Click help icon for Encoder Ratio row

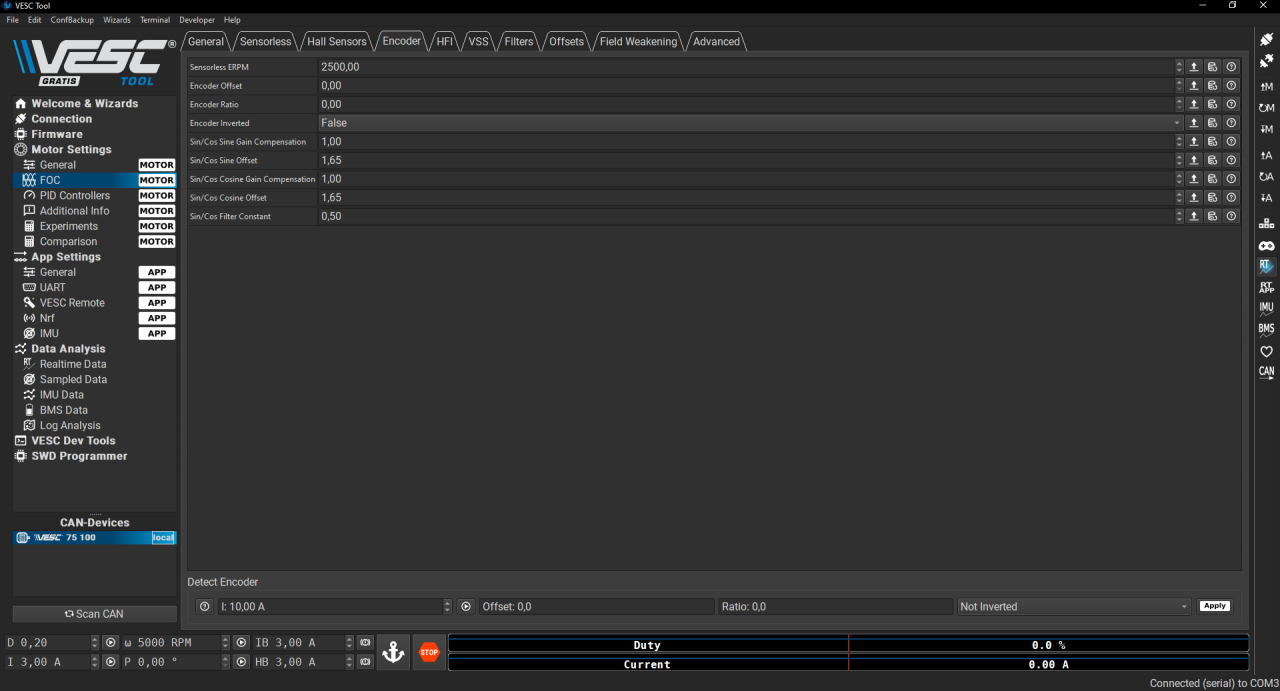pyautogui.click(x=1231, y=104)
